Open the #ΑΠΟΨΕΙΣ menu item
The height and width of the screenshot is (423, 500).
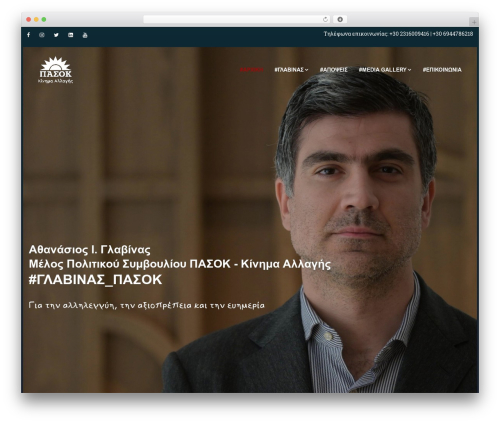click(x=334, y=70)
